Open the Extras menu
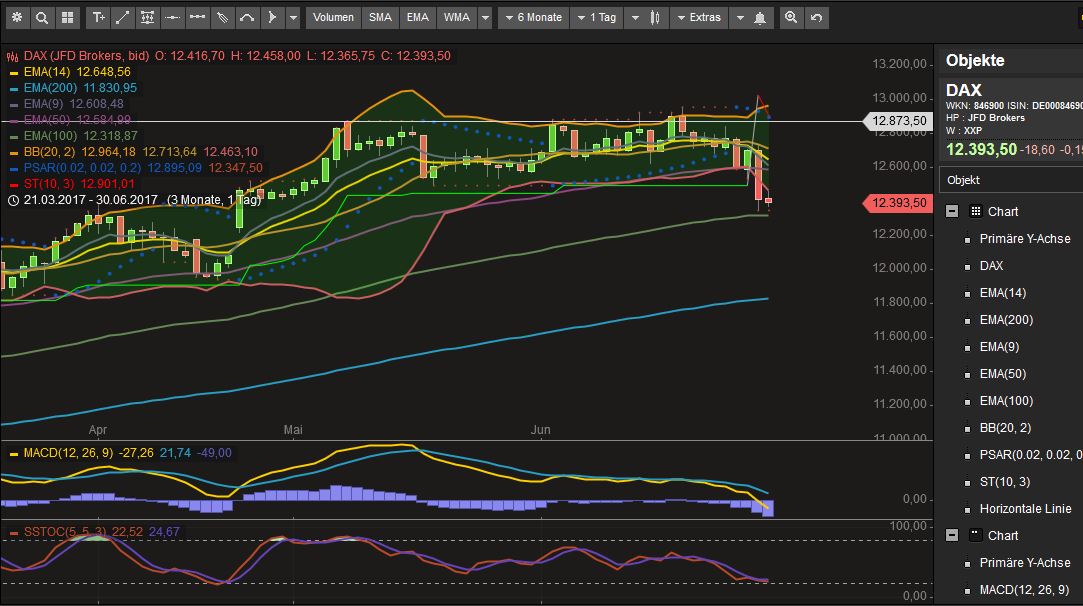Screen dimensions: 1083x606 [700, 17]
